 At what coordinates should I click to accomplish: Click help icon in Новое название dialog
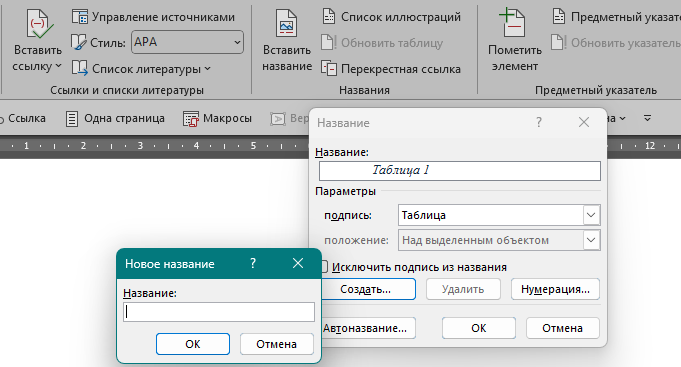(x=253, y=263)
